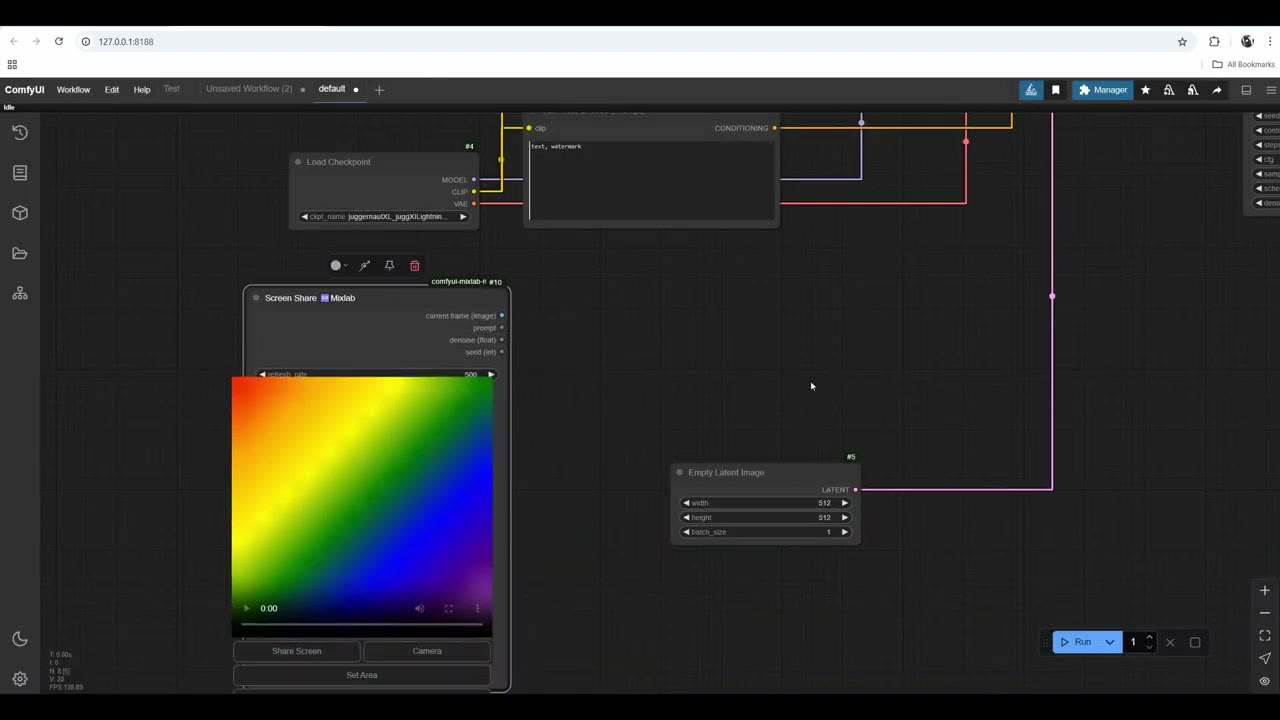Open the workflows folder icon in sidebar
Viewport: 1280px width, 720px height.
click(x=20, y=253)
